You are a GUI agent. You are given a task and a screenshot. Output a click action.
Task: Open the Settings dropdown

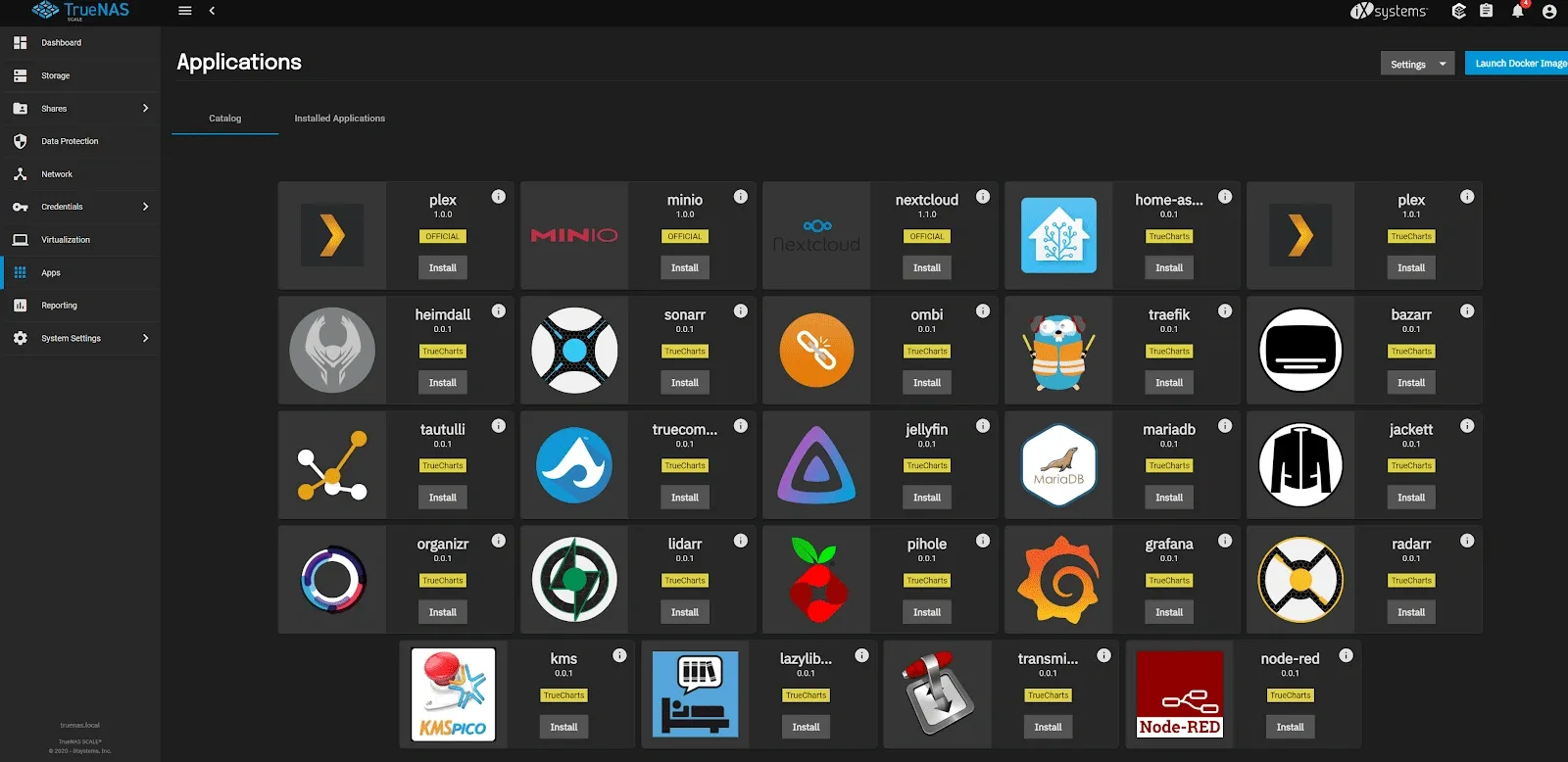(x=1418, y=64)
